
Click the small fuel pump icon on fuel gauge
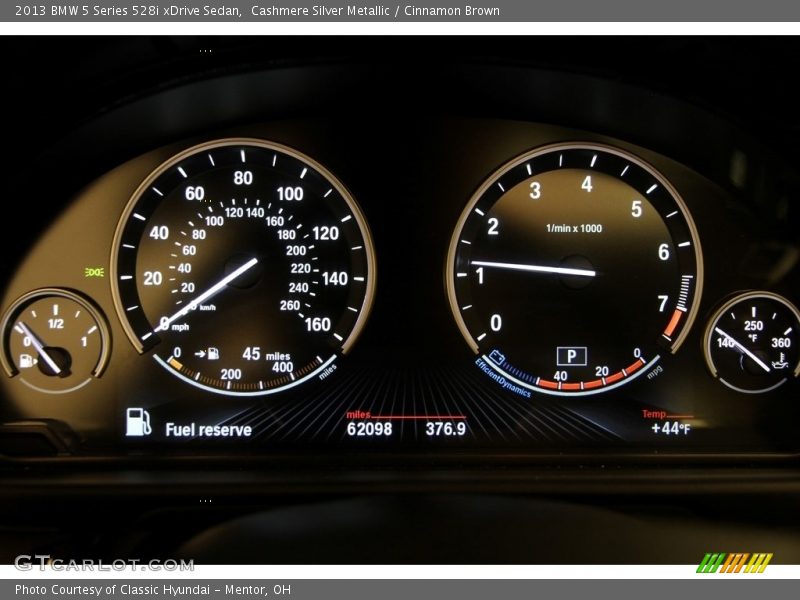(x=27, y=361)
